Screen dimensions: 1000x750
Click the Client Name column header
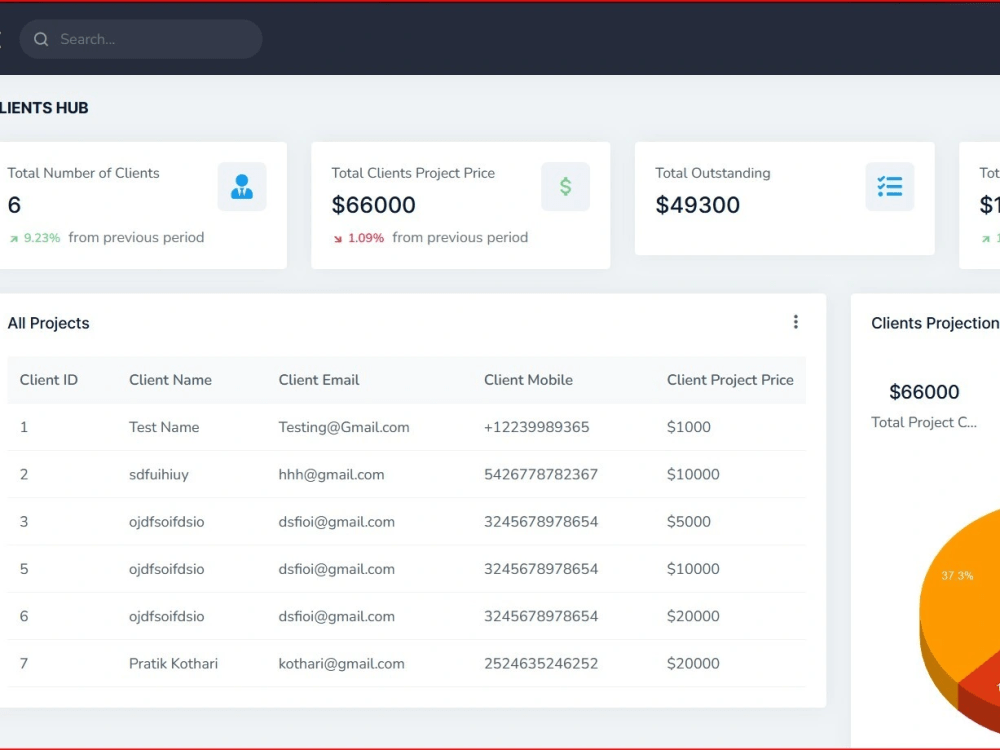coord(169,380)
